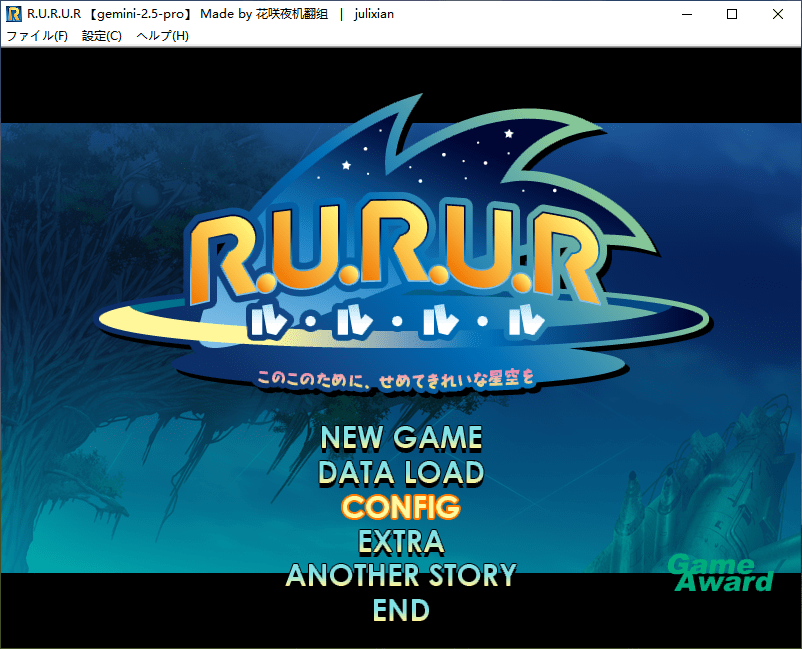The width and height of the screenshot is (802, 649).
Task: Open the ヘルプ(H) menu
Action: [162, 36]
